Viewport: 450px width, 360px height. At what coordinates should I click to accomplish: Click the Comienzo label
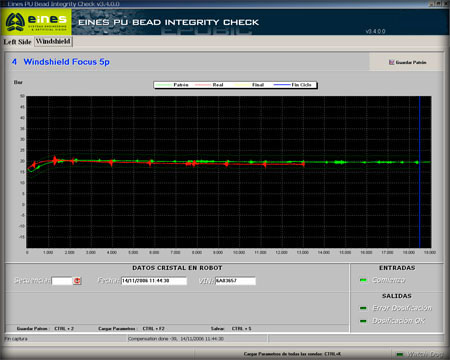(389, 280)
